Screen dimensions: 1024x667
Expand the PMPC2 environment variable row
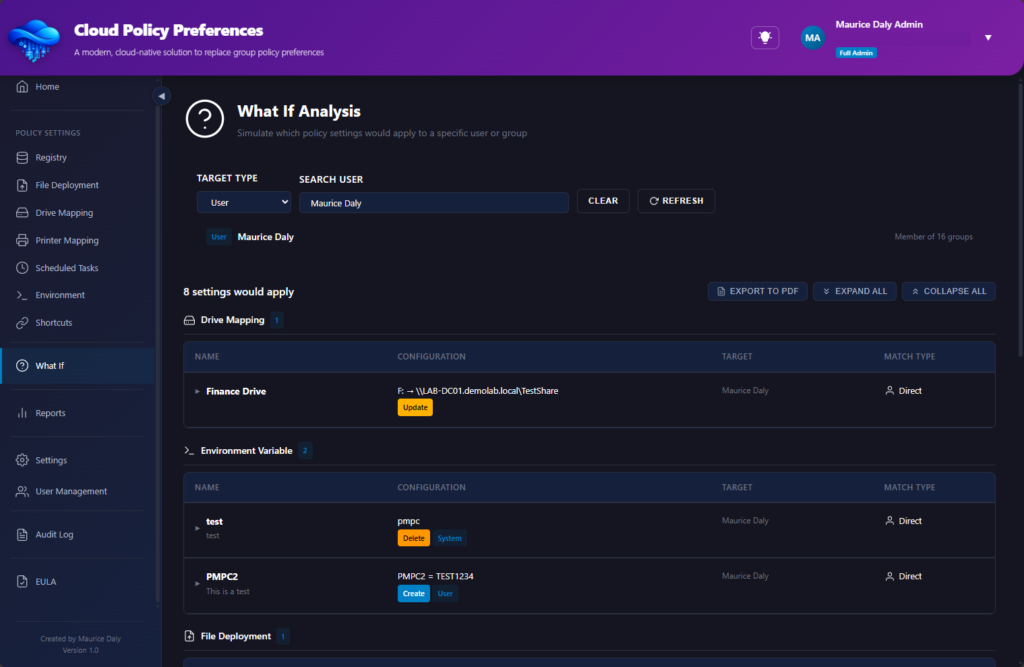[x=197, y=582]
